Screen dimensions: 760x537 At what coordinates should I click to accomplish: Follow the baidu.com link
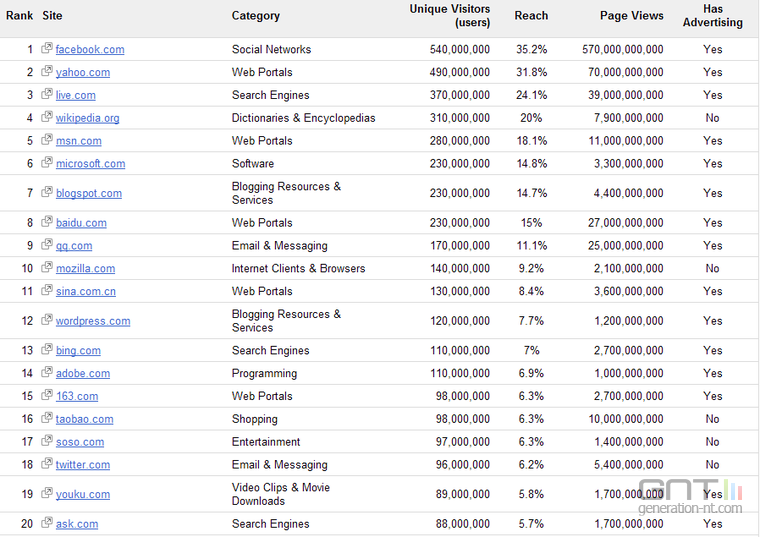coord(81,223)
